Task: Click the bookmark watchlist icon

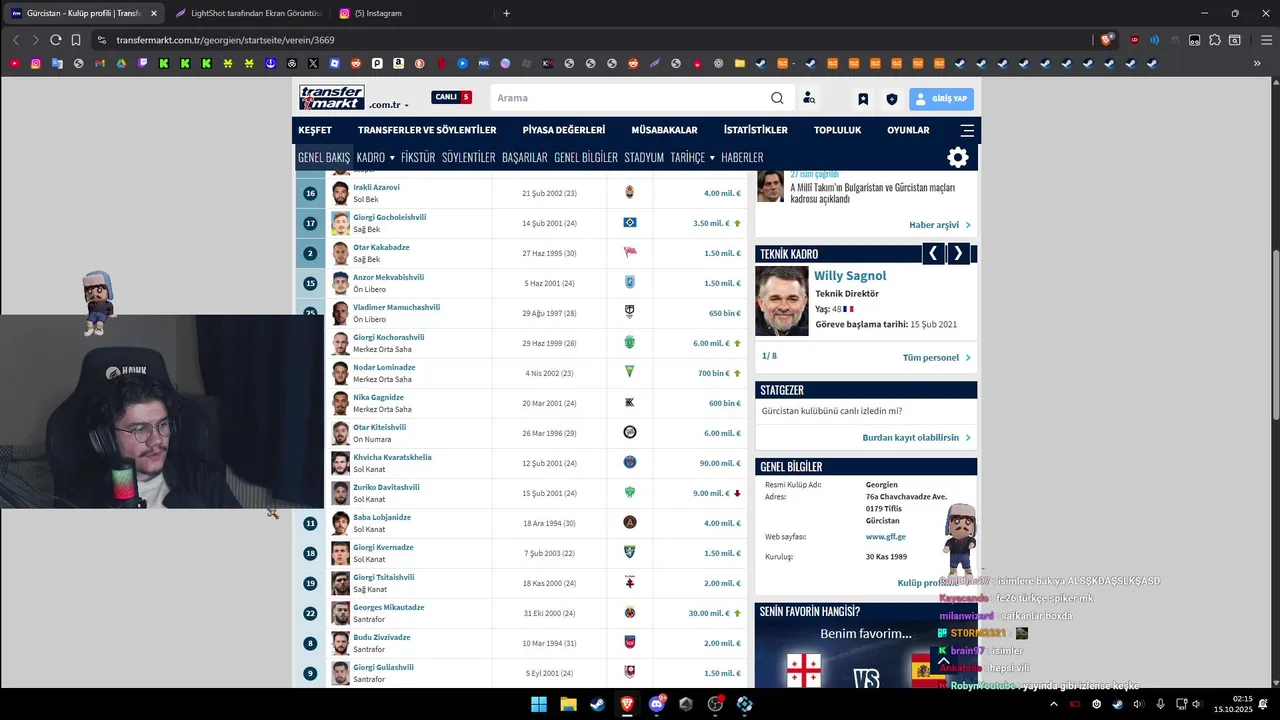Action: coord(863,99)
